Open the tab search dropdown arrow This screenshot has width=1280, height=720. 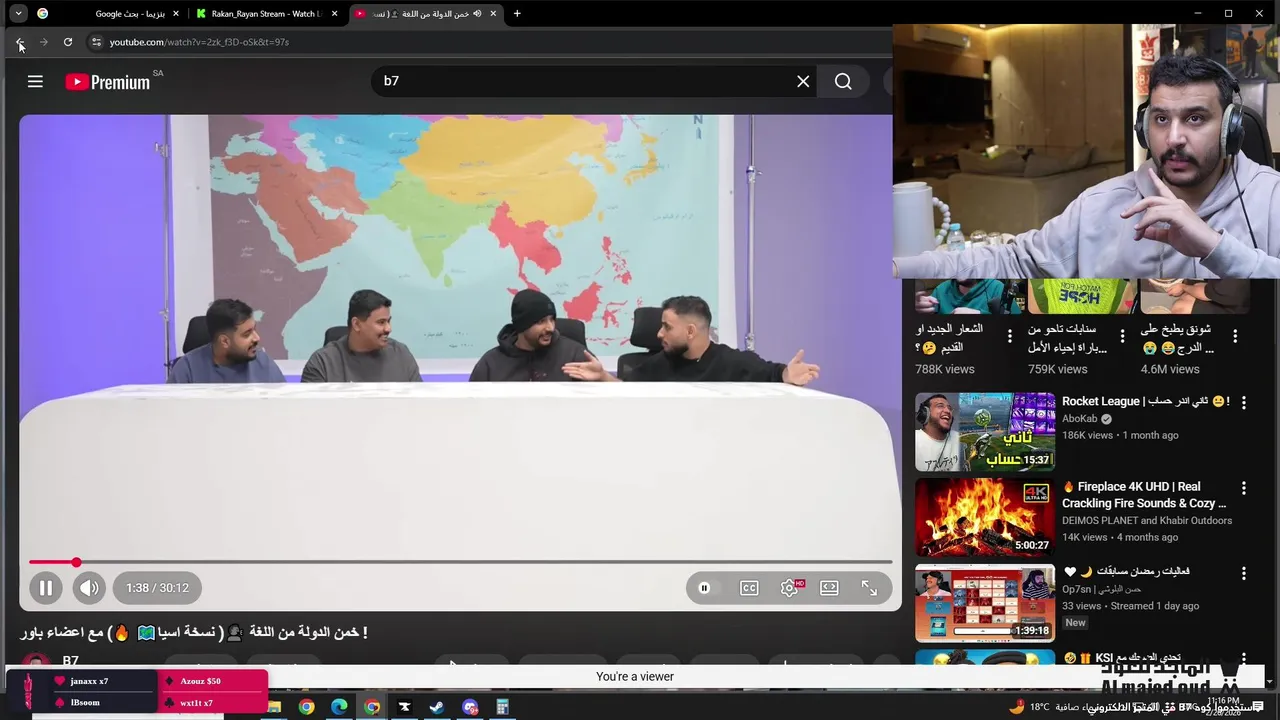tap(18, 14)
